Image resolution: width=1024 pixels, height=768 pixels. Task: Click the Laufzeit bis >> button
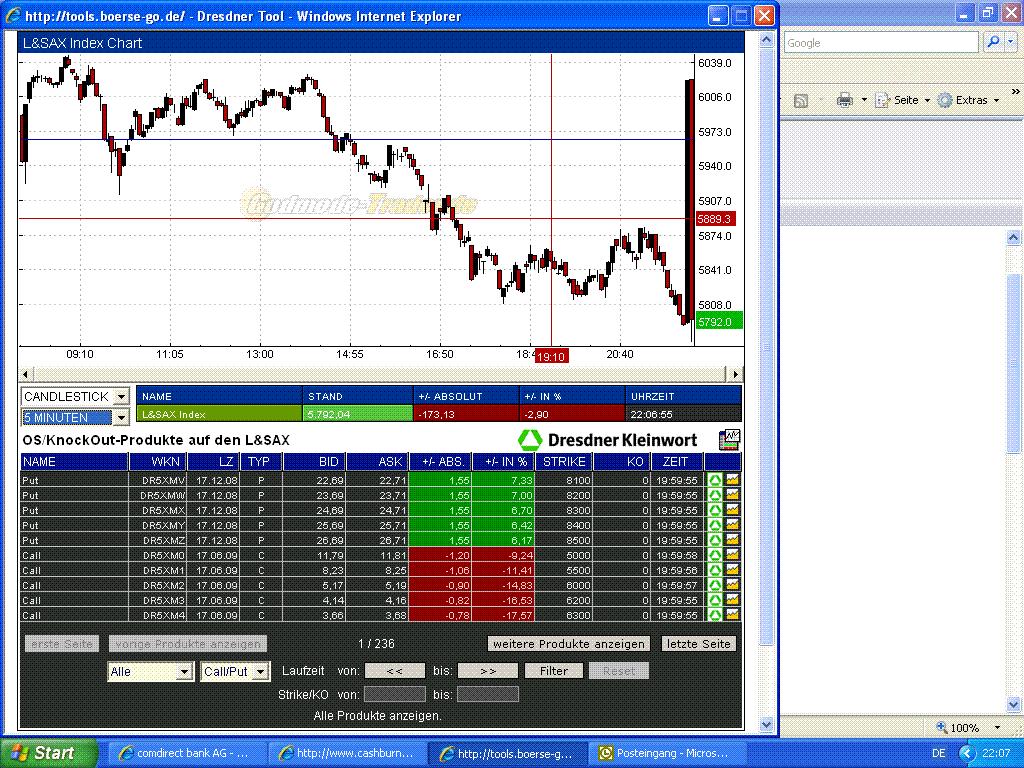pos(488,671)
